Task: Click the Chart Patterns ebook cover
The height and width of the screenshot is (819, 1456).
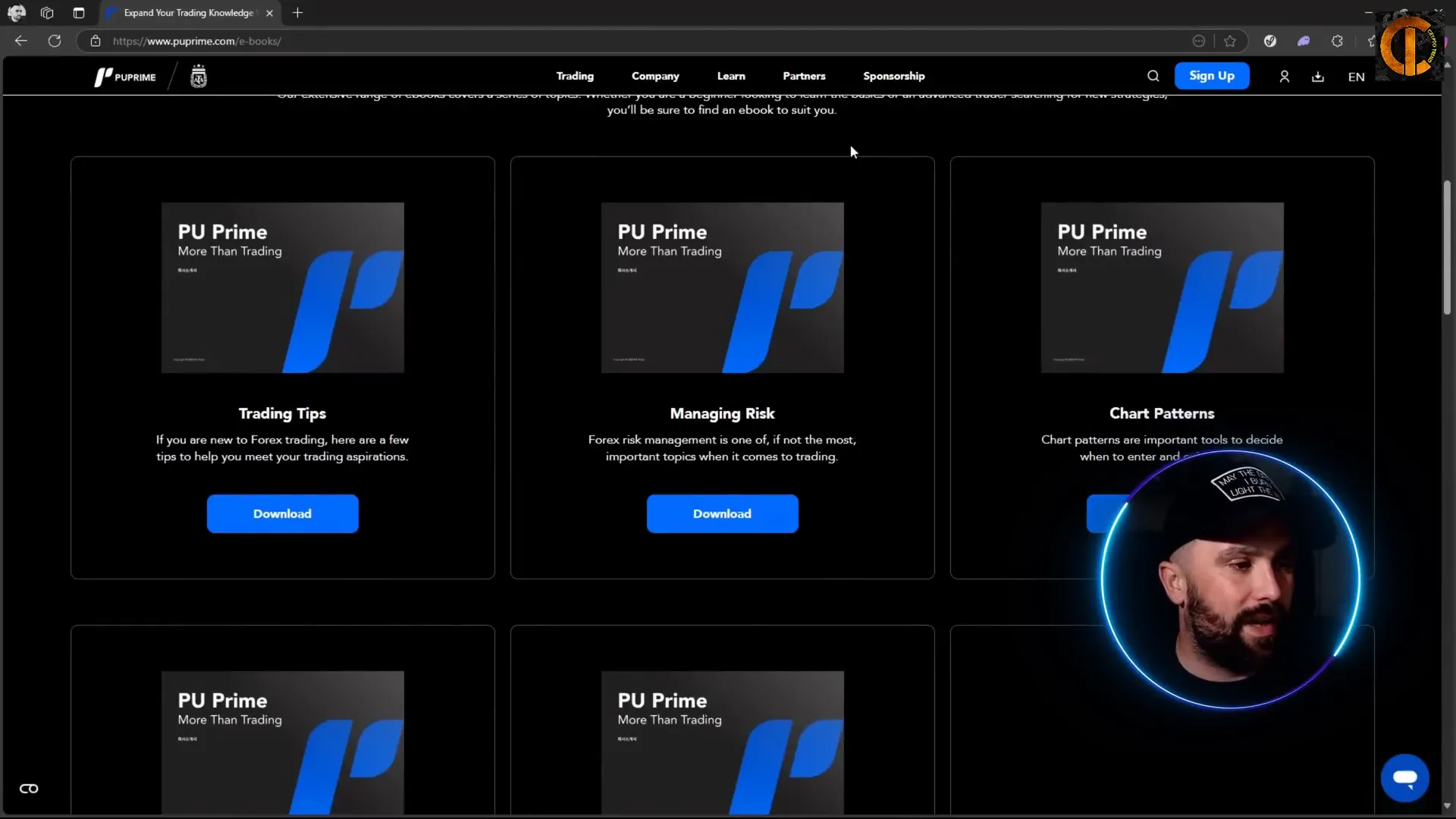Action: [x=1162, y=287]
